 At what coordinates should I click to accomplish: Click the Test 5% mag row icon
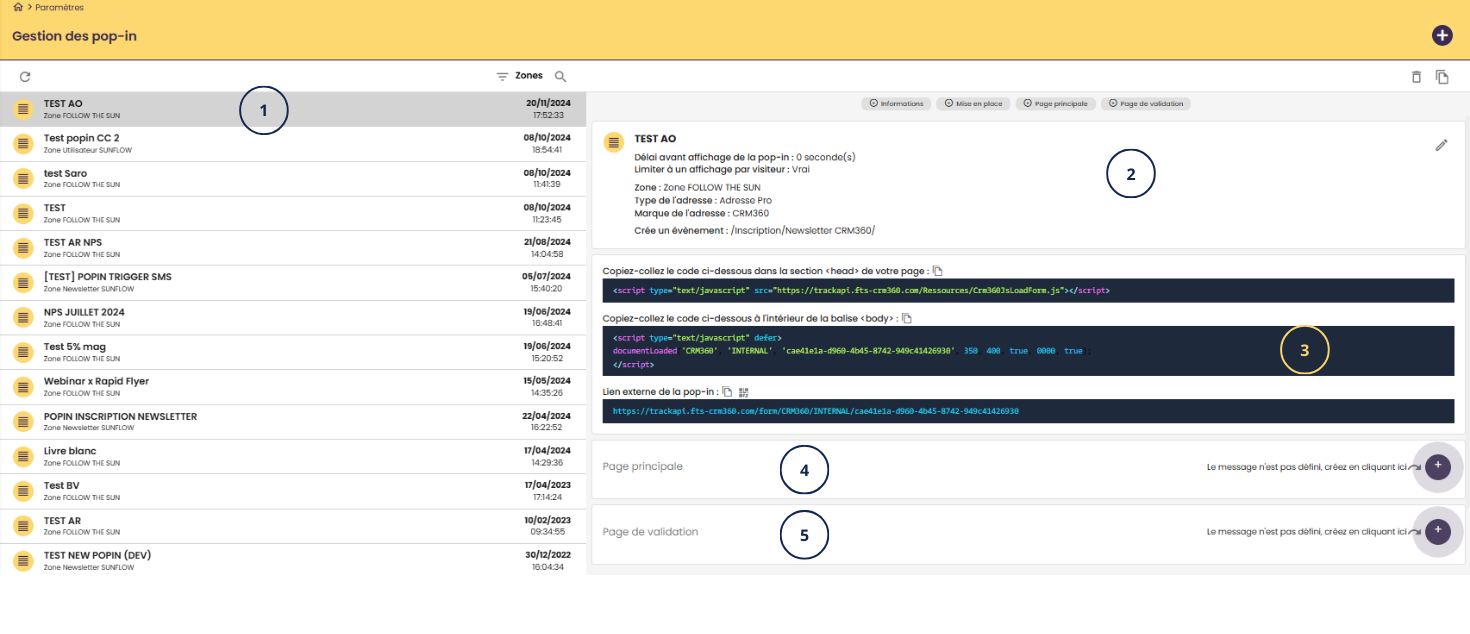pos(23,352)
